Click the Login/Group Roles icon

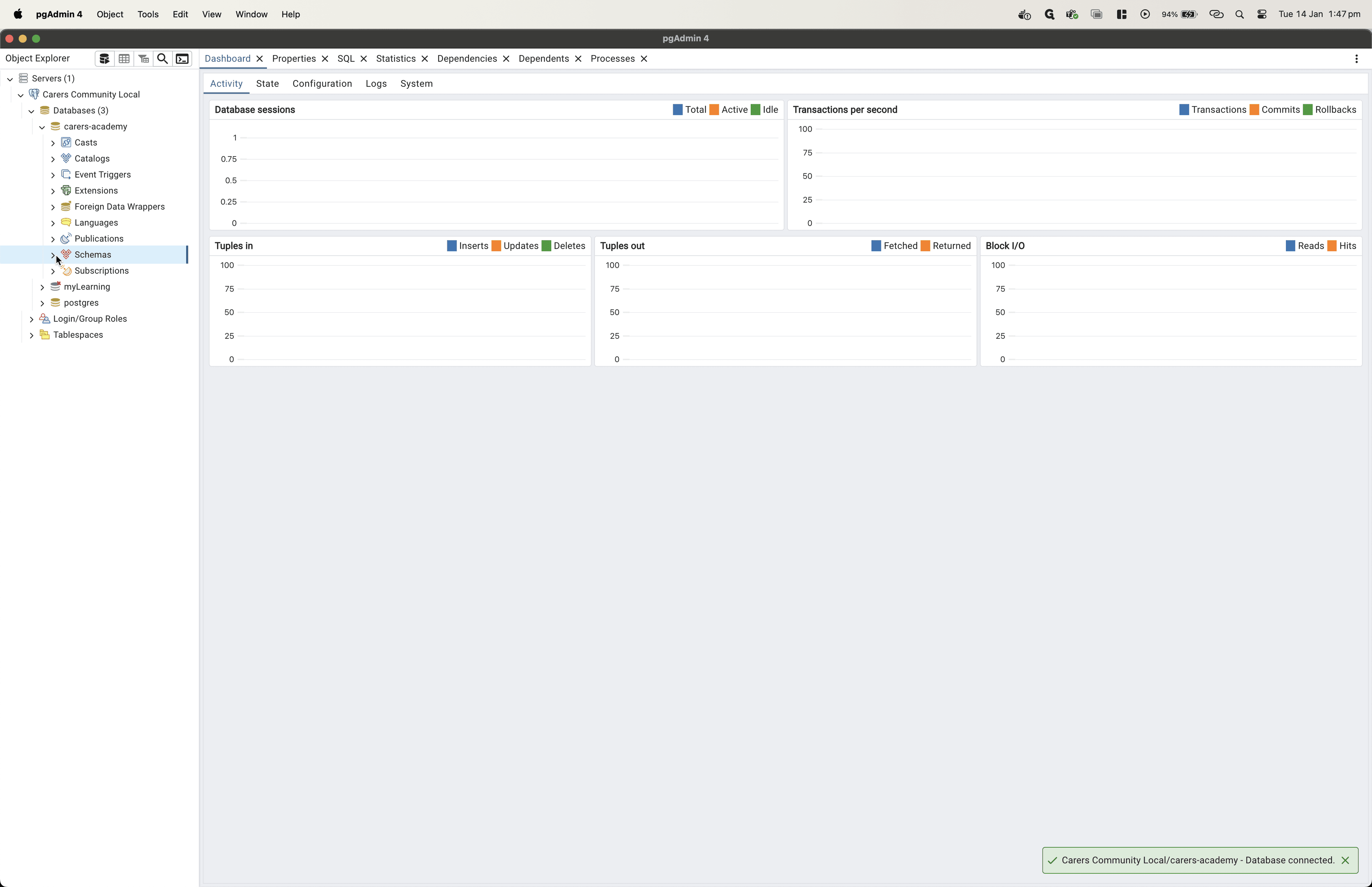point(45,318)
